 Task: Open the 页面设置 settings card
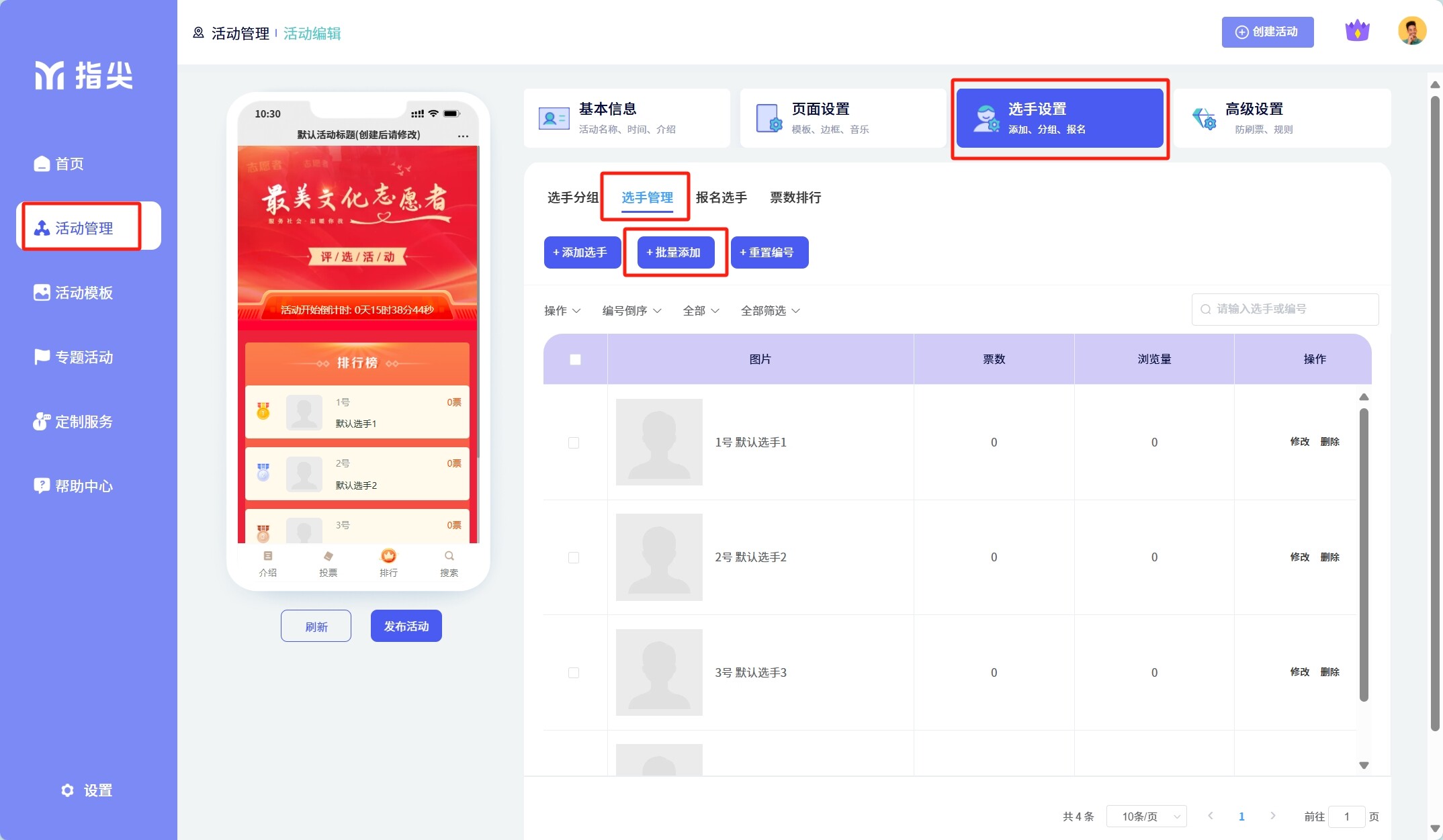(843, 118)
